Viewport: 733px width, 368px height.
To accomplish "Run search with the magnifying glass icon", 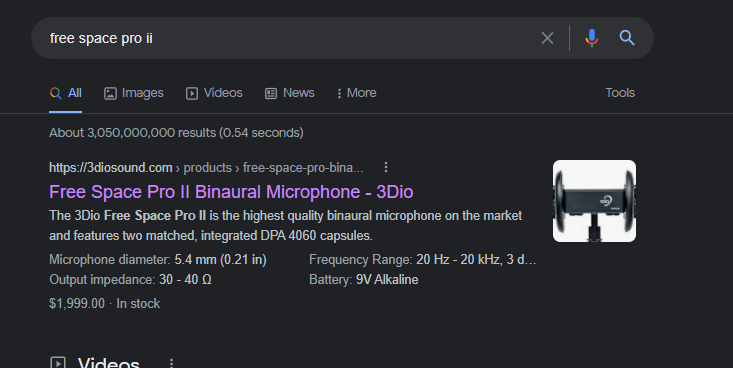I will pos(627,37).
